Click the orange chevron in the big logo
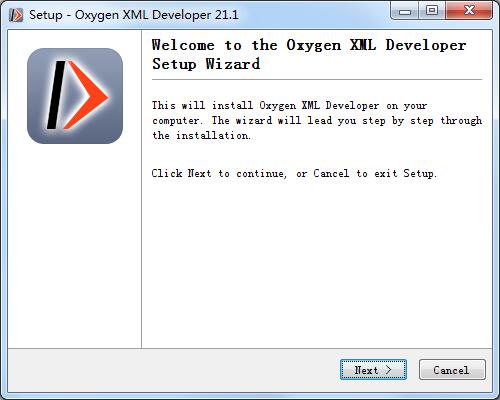 [88, 96]
